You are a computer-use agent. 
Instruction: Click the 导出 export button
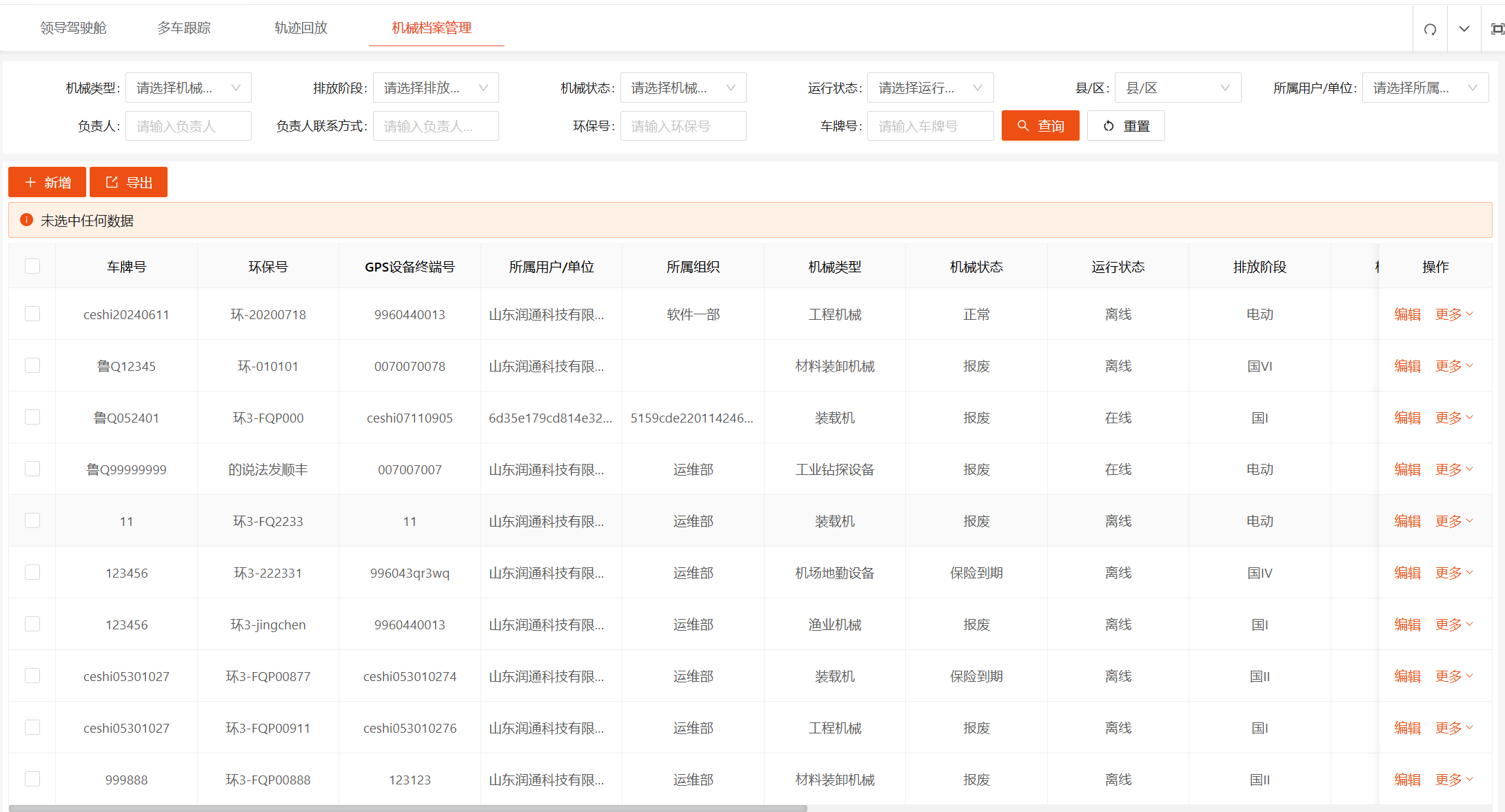pos(128,182)
